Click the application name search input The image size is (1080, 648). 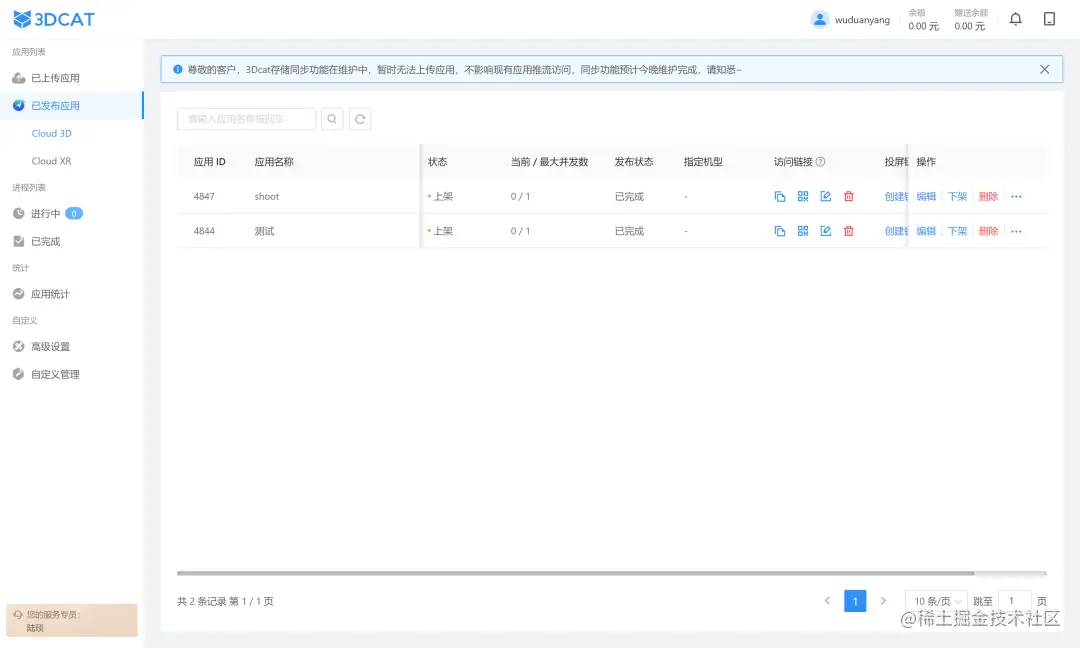tap(245, 118)
